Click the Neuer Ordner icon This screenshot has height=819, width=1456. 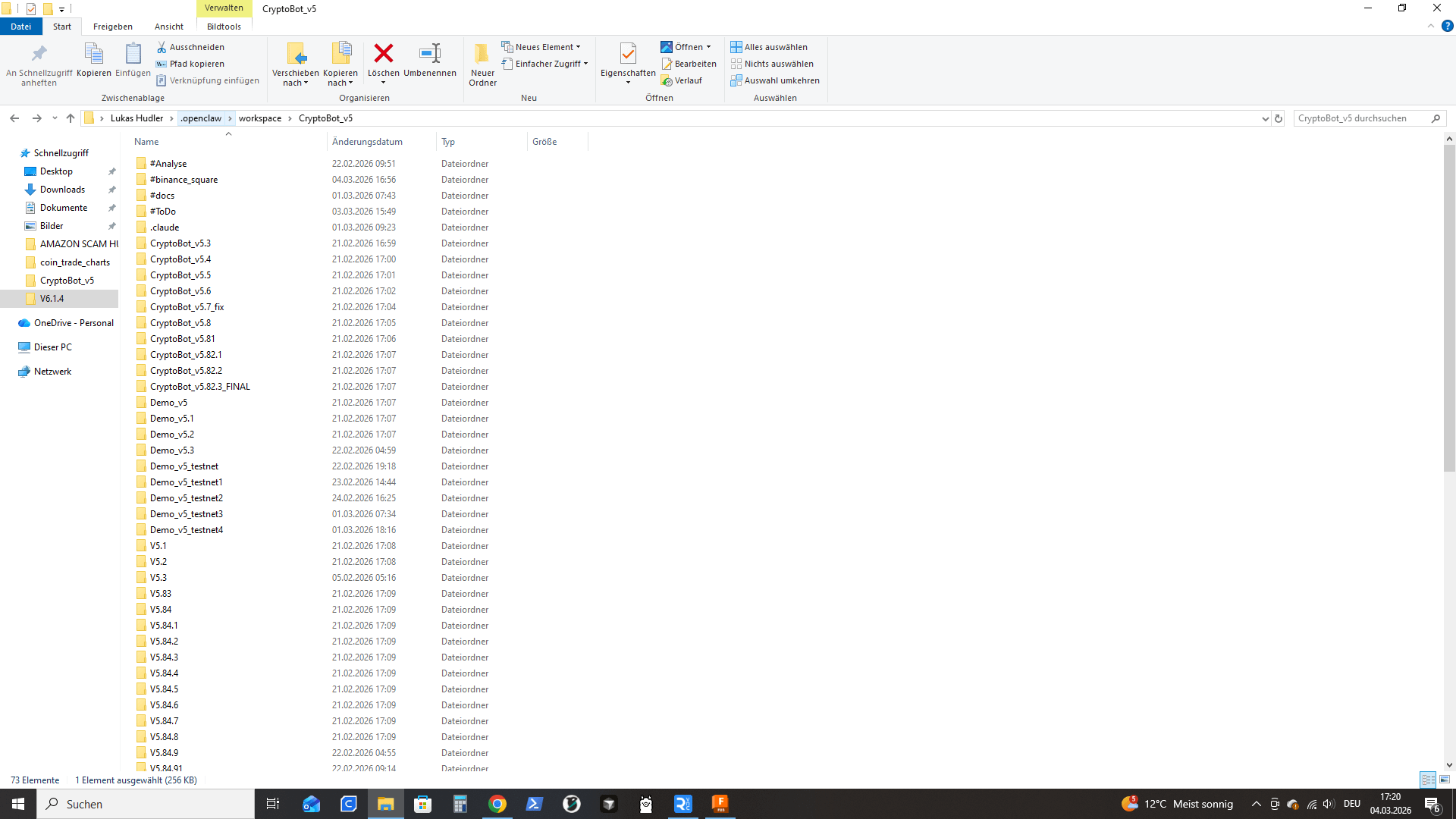[x=482, y=54]
